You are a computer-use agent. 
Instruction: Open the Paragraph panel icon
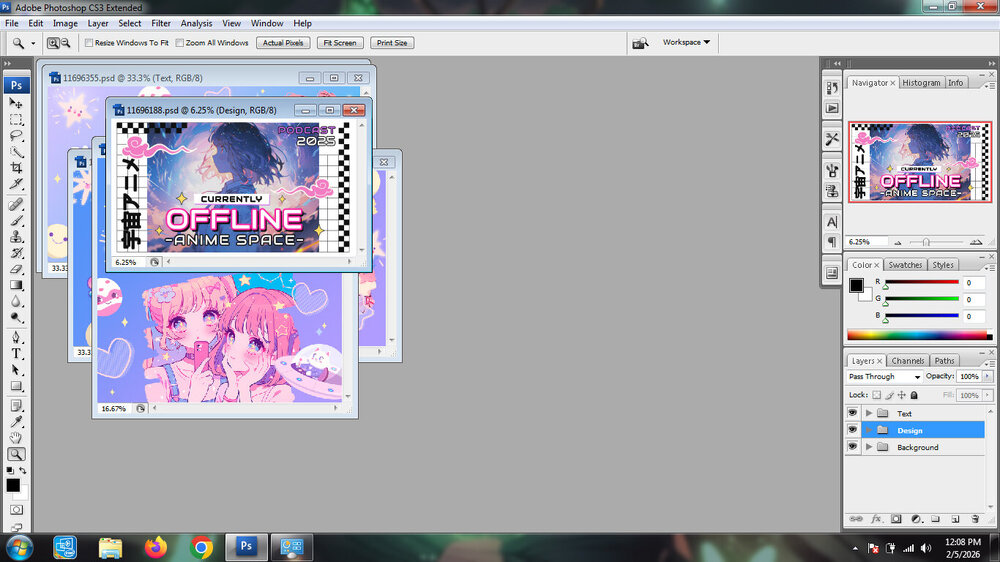832,242
